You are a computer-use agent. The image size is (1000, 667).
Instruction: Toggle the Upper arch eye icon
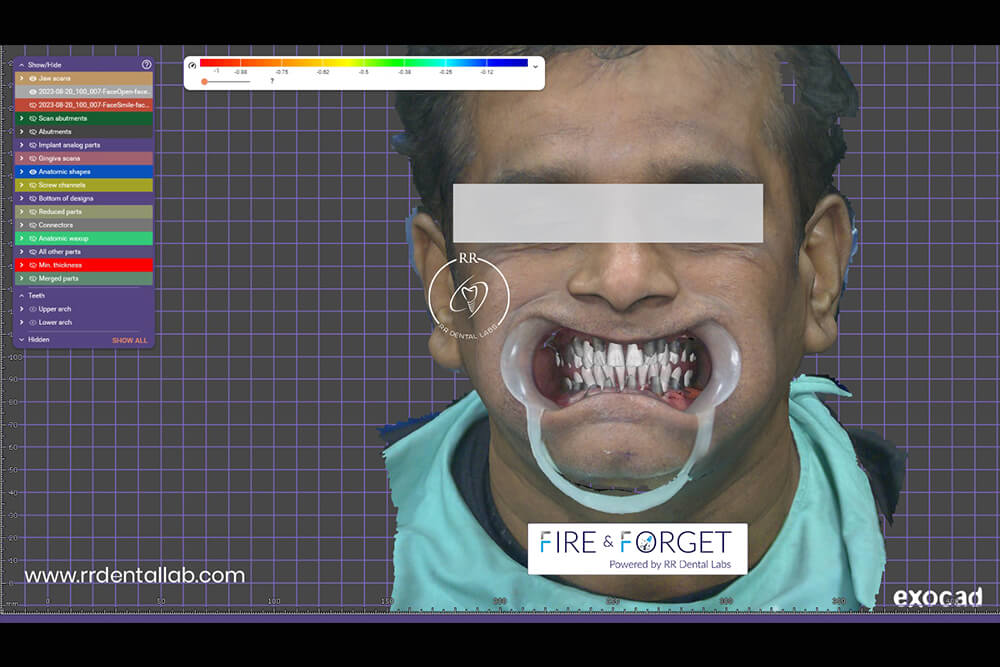coord(33,309)
